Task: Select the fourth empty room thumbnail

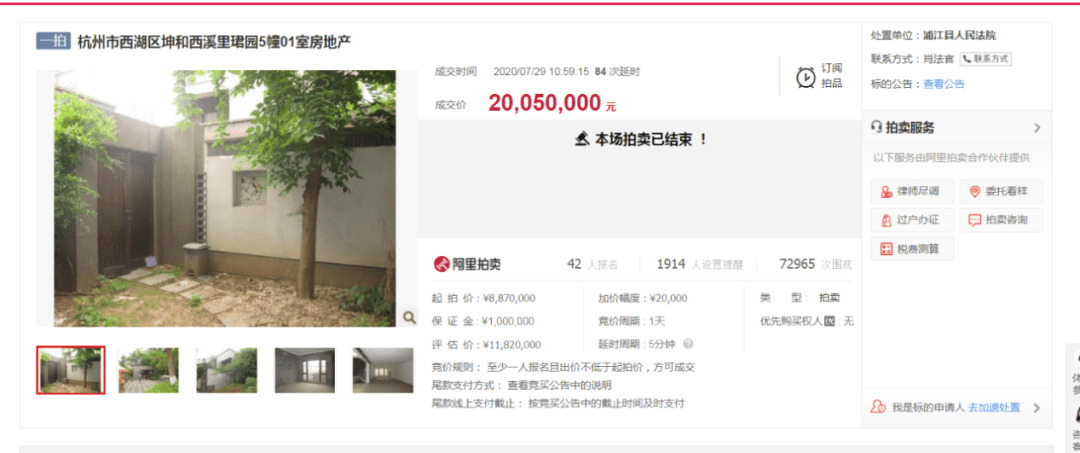Action: [x=304, y=370]
